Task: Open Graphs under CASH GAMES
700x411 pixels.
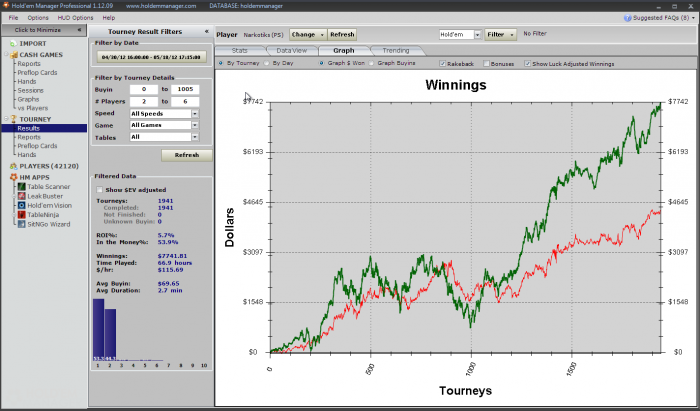Action: coord(28,99)
